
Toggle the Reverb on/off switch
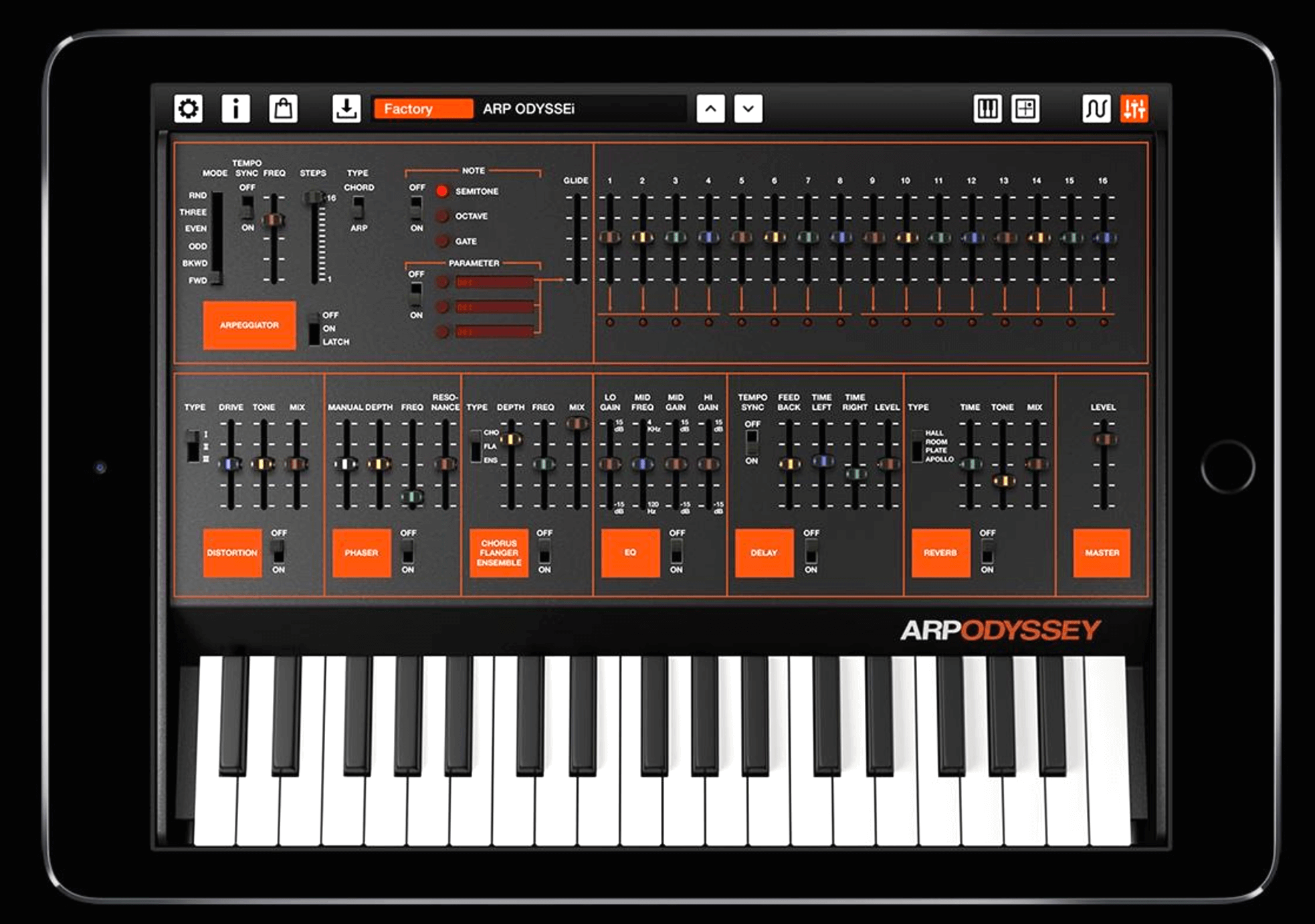click(987, 552)
